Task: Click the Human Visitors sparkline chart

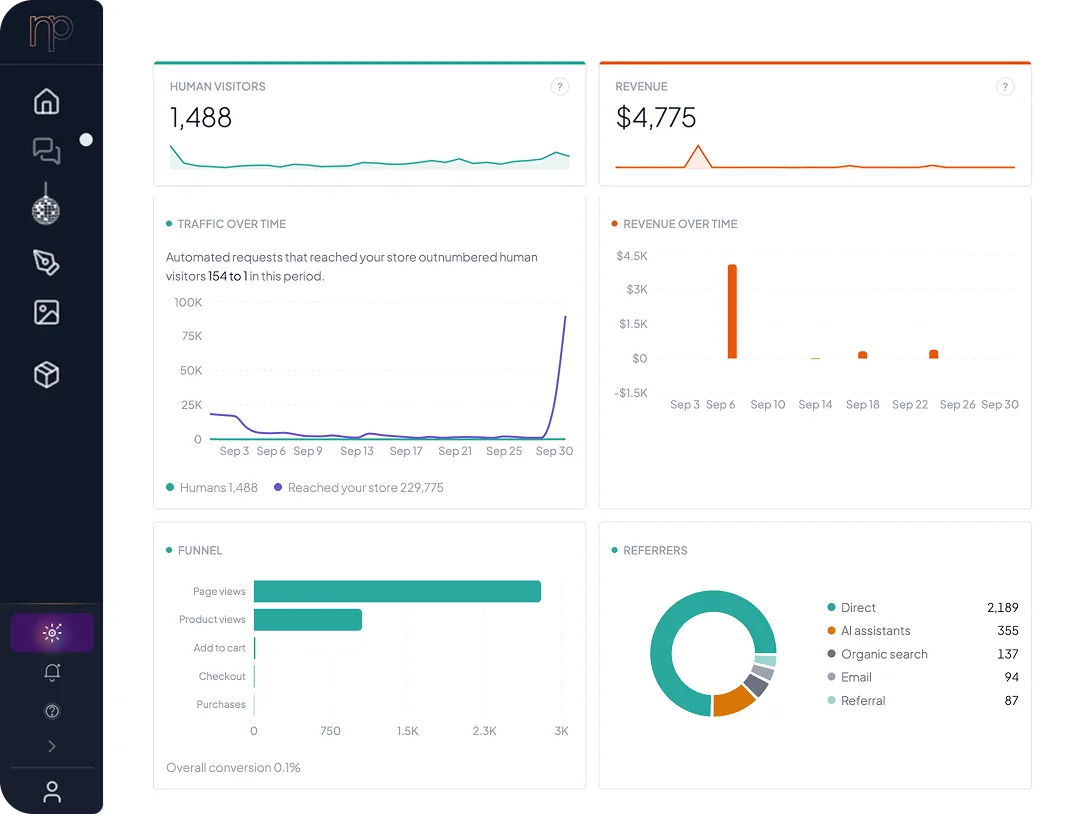Action: [x=369, y=157]
